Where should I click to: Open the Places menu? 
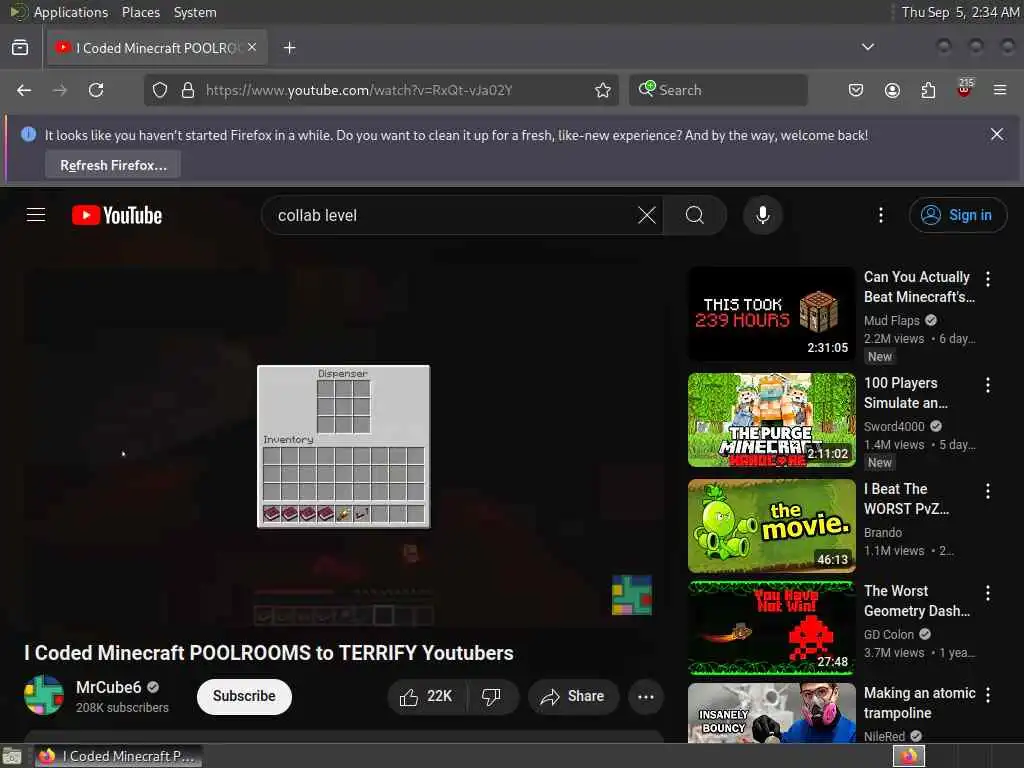tap(141, 12)
